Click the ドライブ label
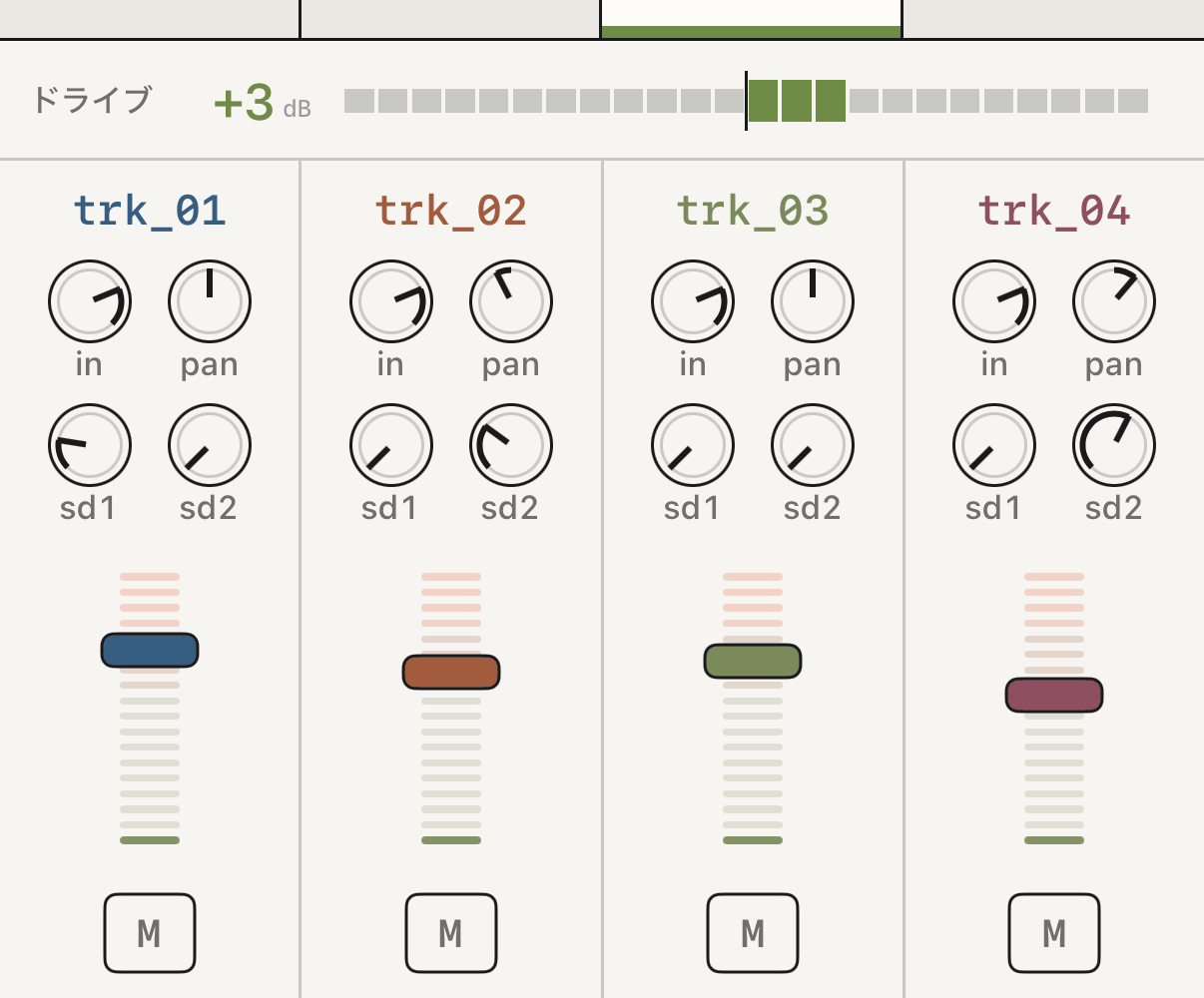The height and width of the screenshot is (998, 1204). point(92,100)
